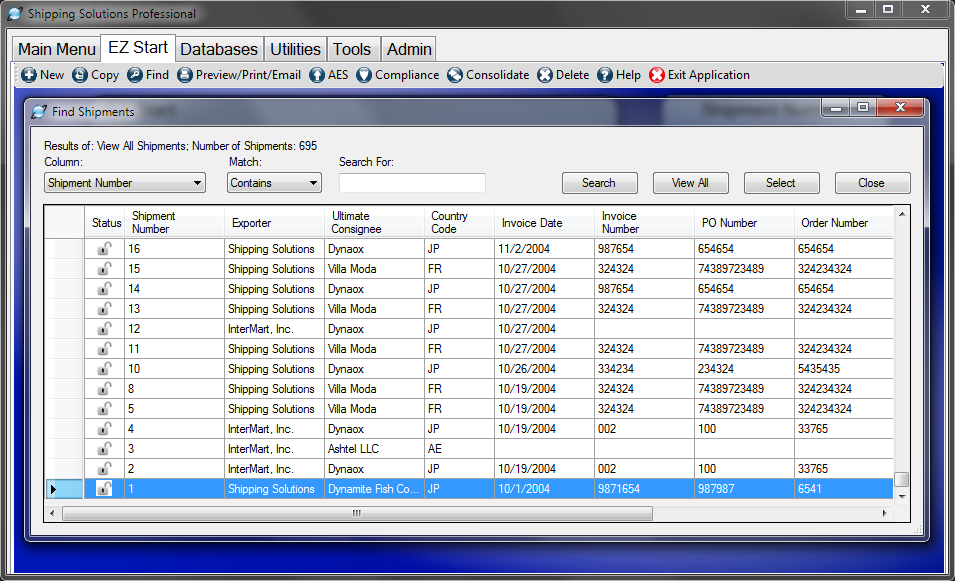Click the horizontal scrollbar under the shipments grid
This screenshot has height=581, width=955.
click(357, 513)
